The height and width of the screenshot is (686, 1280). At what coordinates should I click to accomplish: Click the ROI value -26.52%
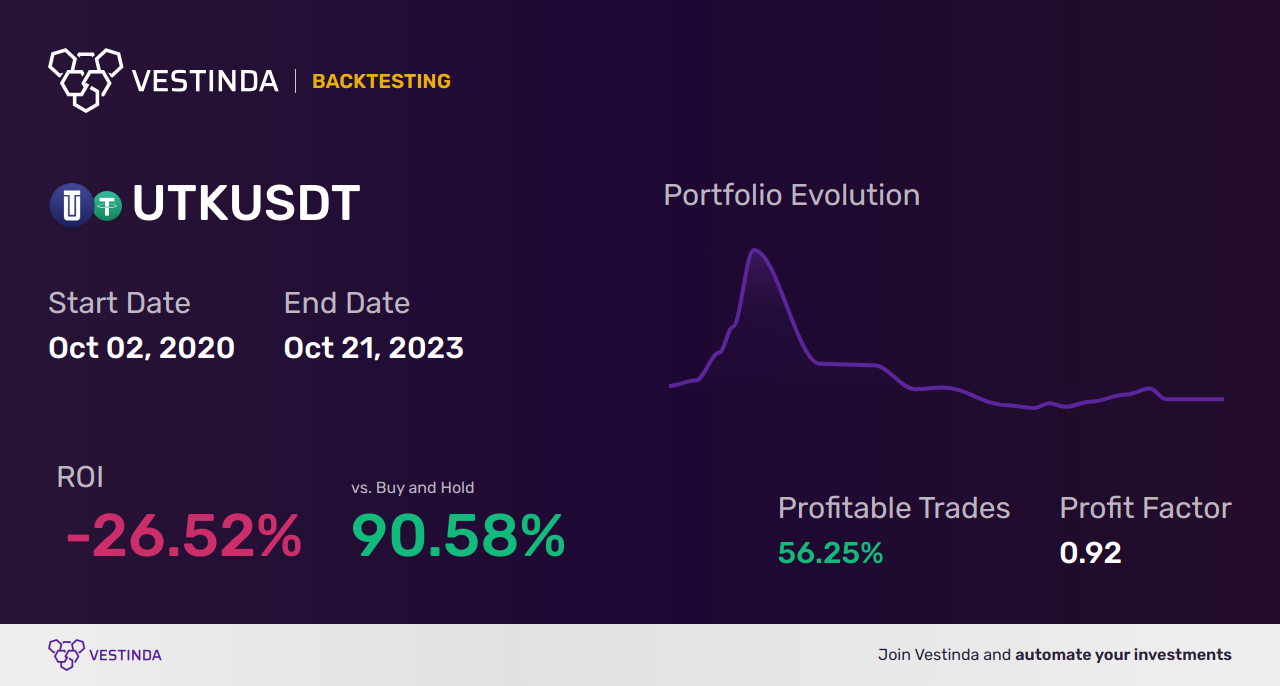click(183, 536)
